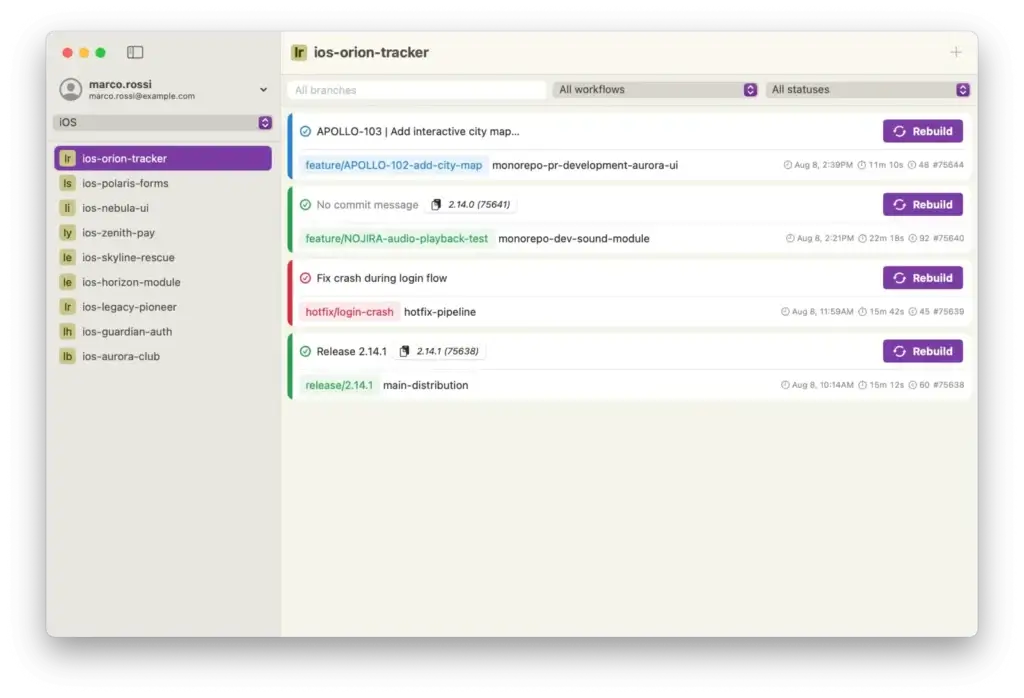Click the ios-nebula-ui app badge icon
The image size is (1024, 698).
(x=67, y=208)
